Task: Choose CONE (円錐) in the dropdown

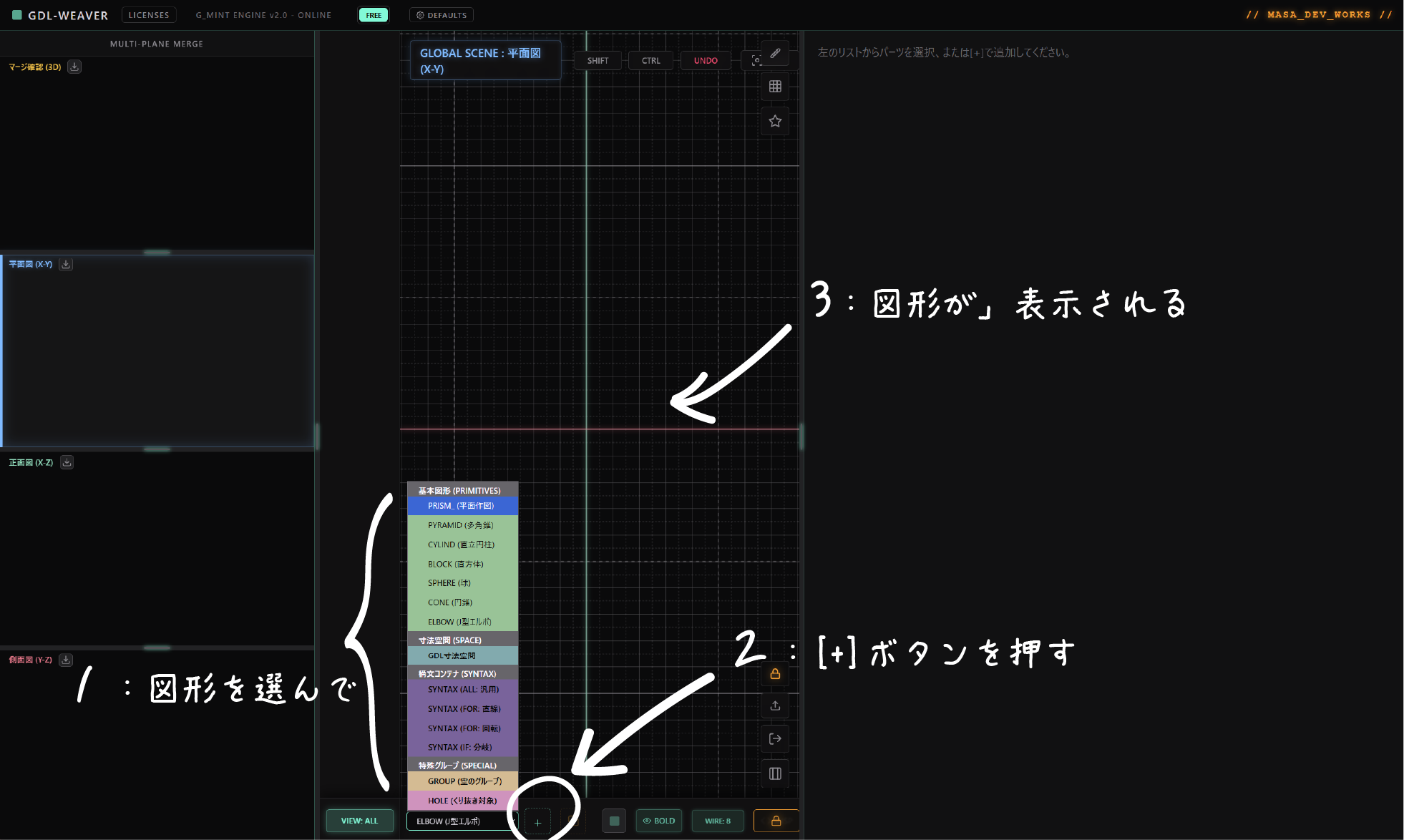Action: click(462, 602)
